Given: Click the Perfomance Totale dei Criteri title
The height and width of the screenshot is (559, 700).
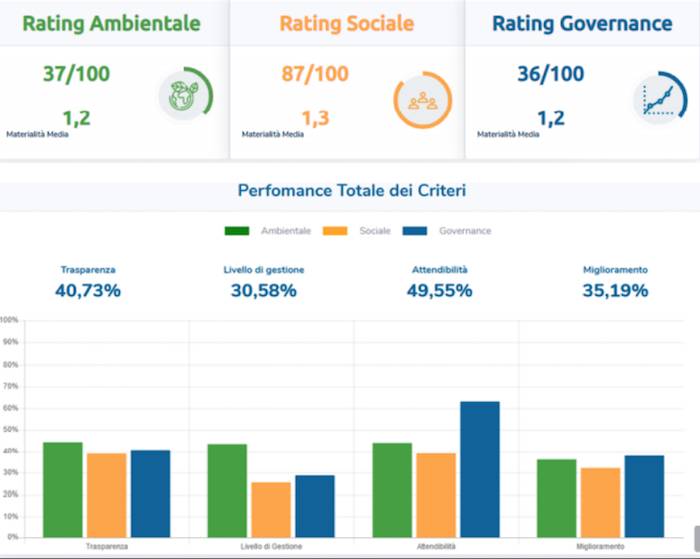Looking at the screenshot, I should click(x=352, y=191).
